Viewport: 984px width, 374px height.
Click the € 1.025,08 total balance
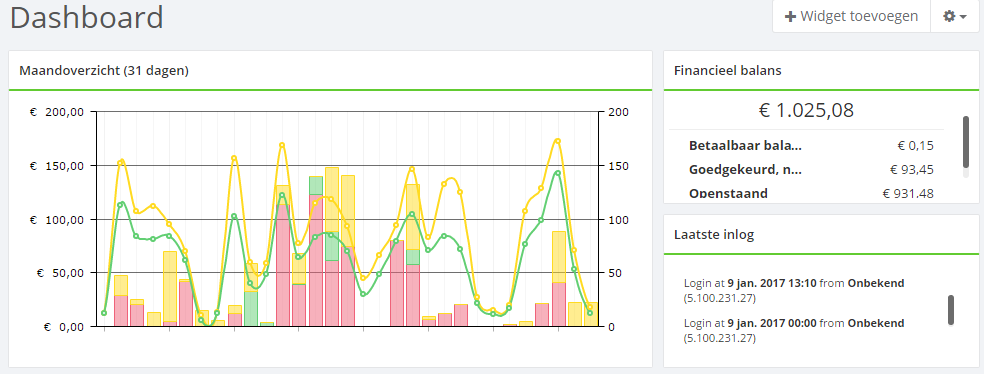(x=806, y=110)
